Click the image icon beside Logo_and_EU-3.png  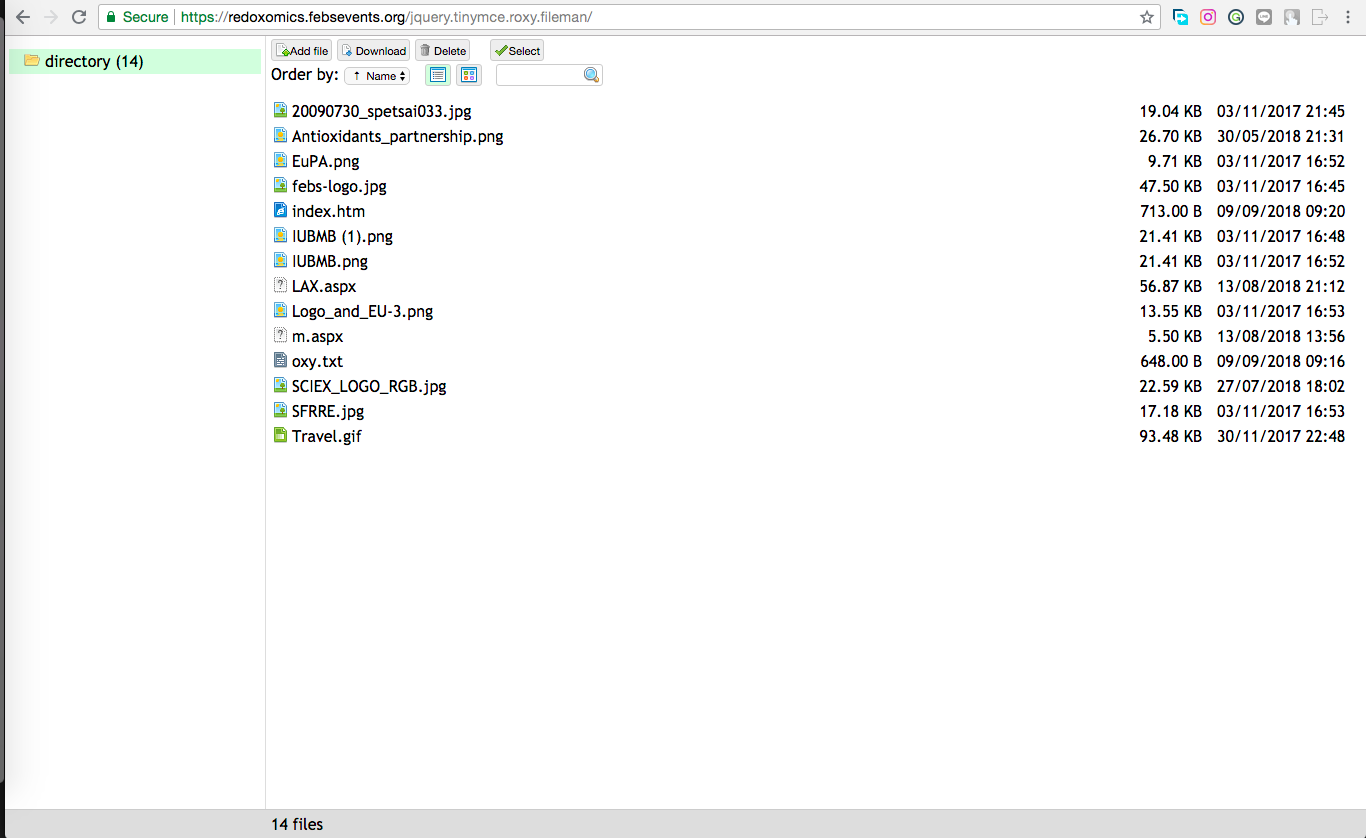281,310
